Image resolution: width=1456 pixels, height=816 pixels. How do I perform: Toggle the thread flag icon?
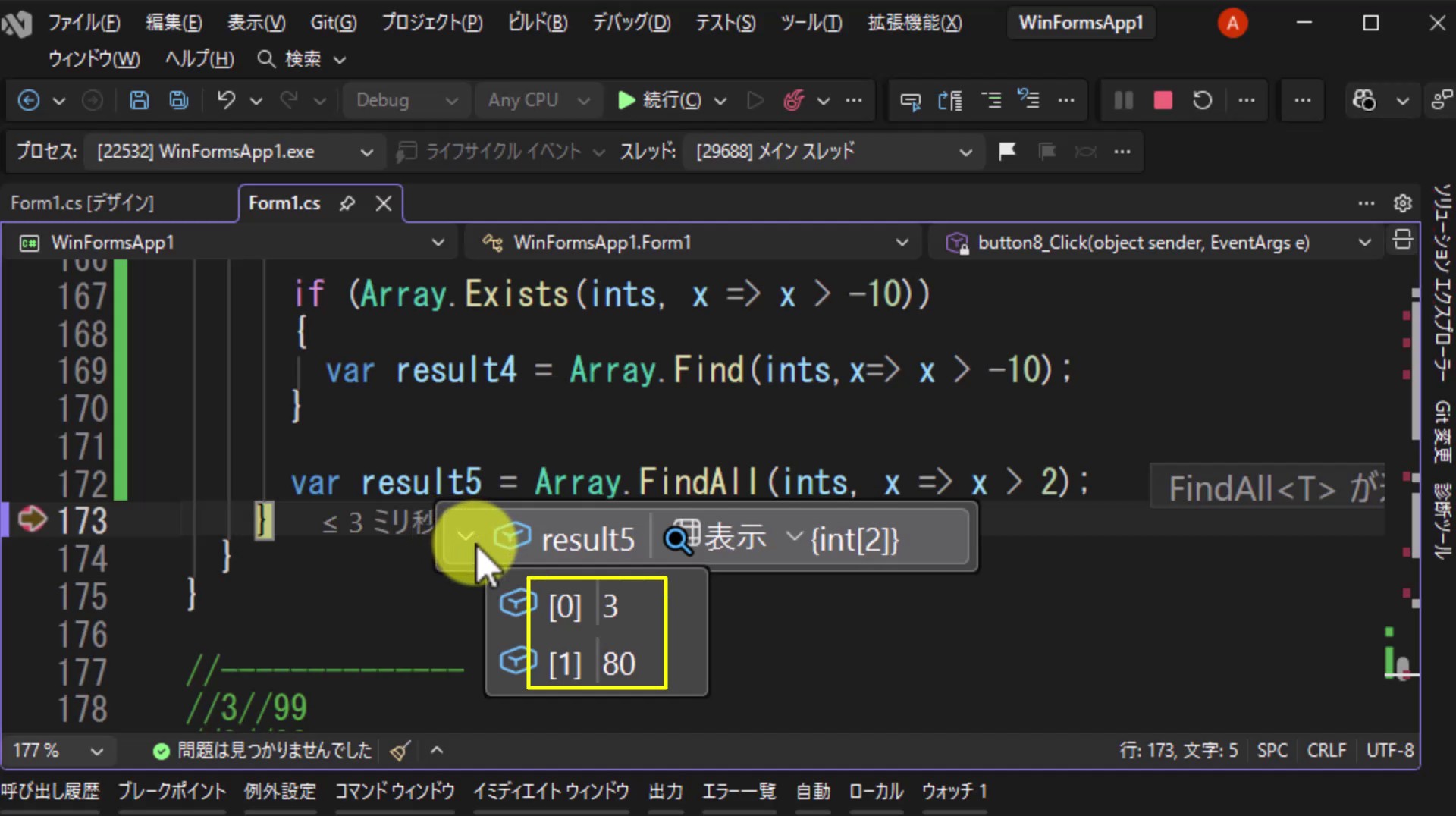1007,152
